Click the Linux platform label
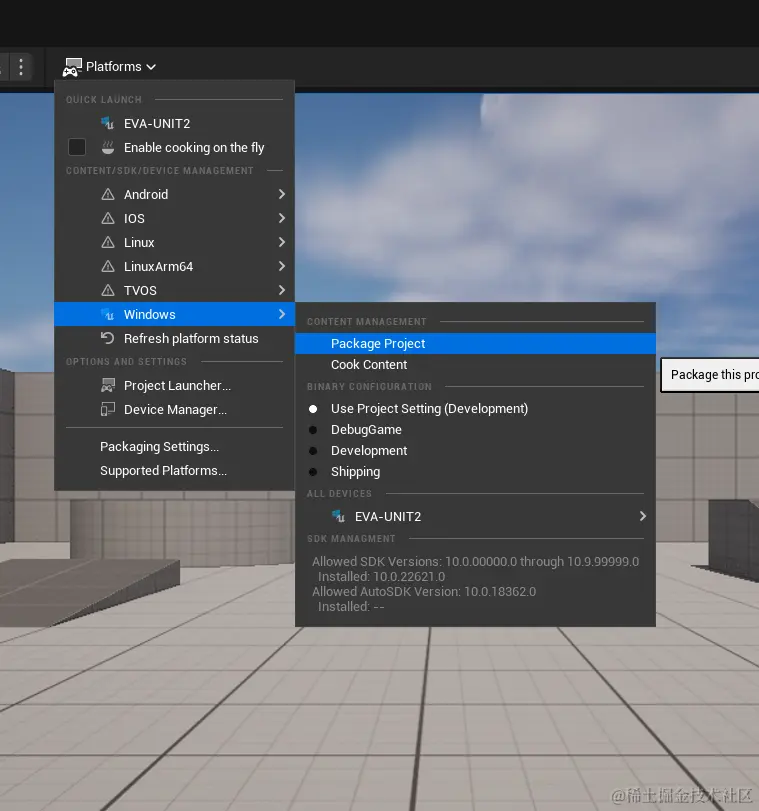 139,243
